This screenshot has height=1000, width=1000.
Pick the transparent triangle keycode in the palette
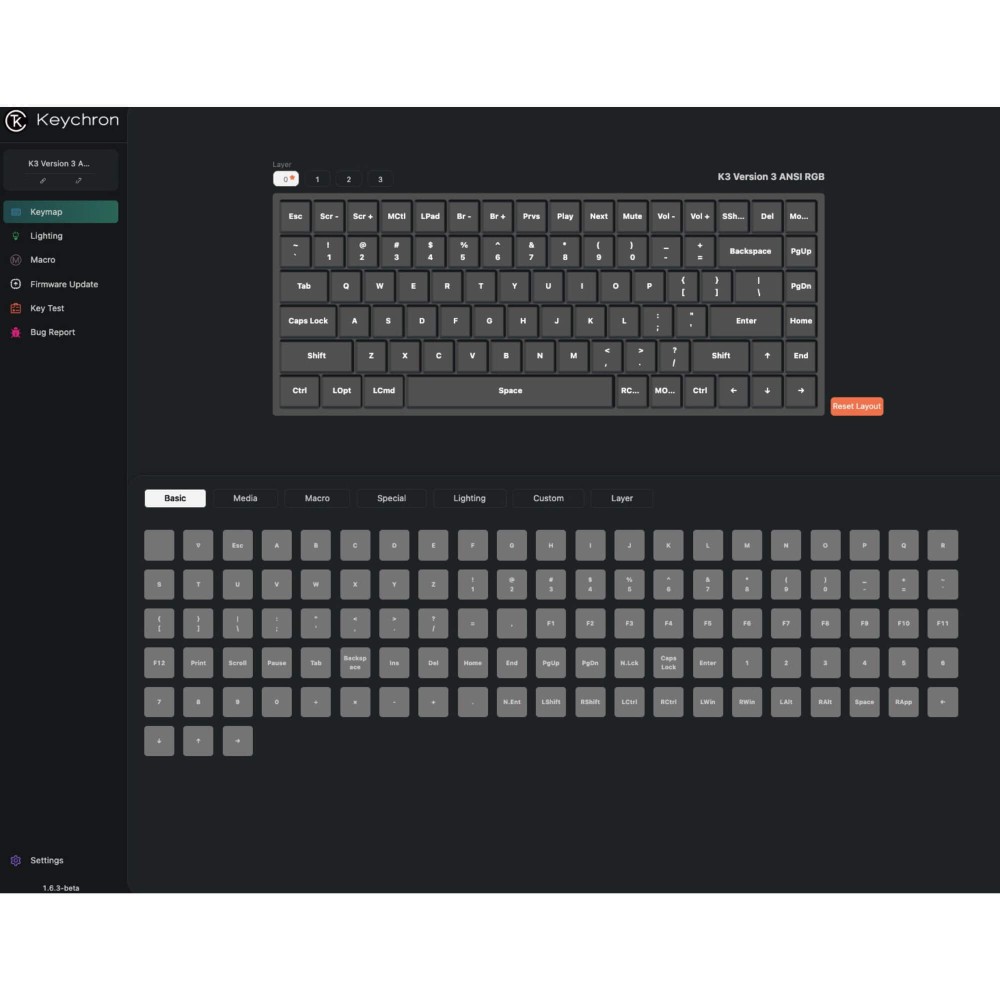[198, 545]
